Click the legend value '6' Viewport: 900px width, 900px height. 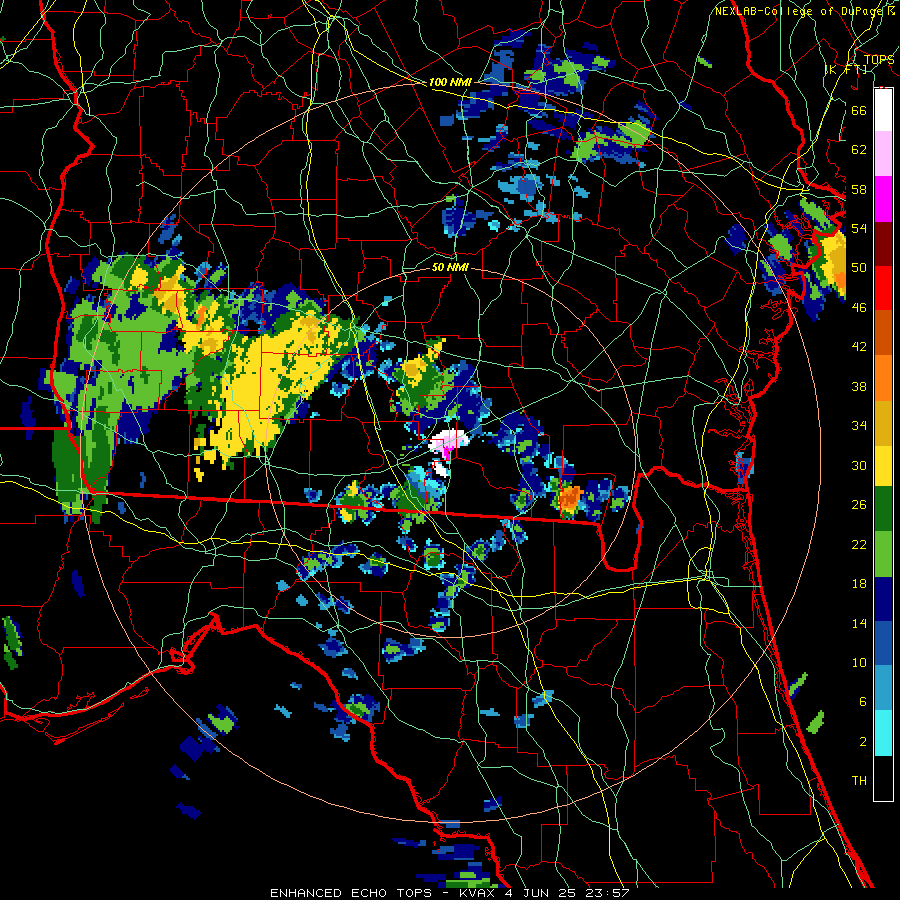pyautogui.click(x=862, y=702)
